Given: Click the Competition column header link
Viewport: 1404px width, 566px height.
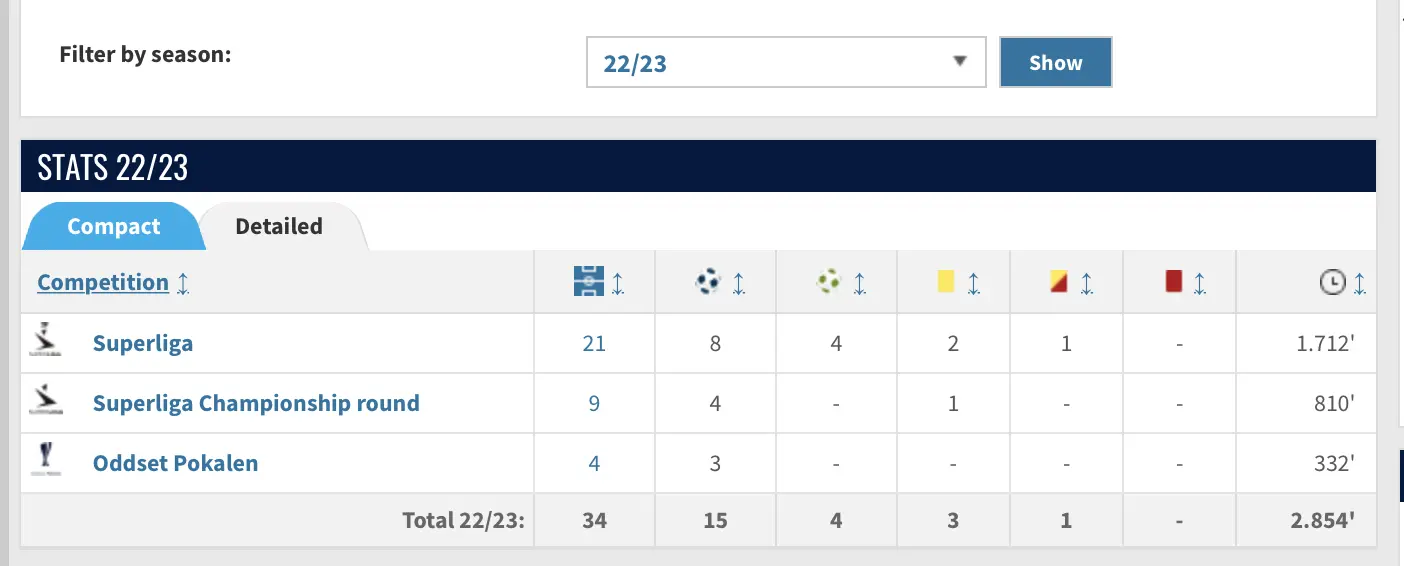Looking at the screenshot, I should [103, 282].
